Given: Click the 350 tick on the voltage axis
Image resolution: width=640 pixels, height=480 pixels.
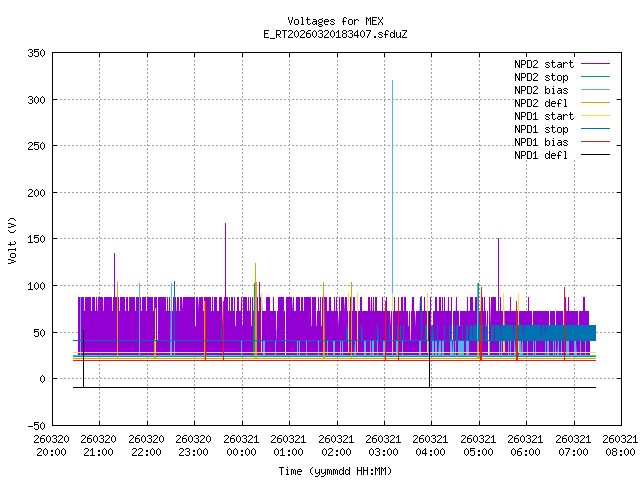Looking at the screenshot, I should point(35,54).
